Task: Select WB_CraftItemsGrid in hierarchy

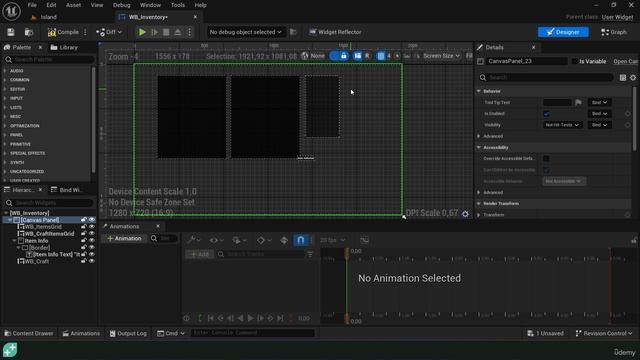Action: coord(49,234)
